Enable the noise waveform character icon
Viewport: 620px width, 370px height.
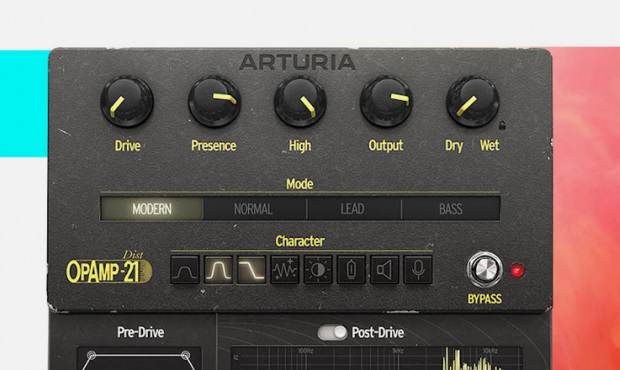pos(285,270)
